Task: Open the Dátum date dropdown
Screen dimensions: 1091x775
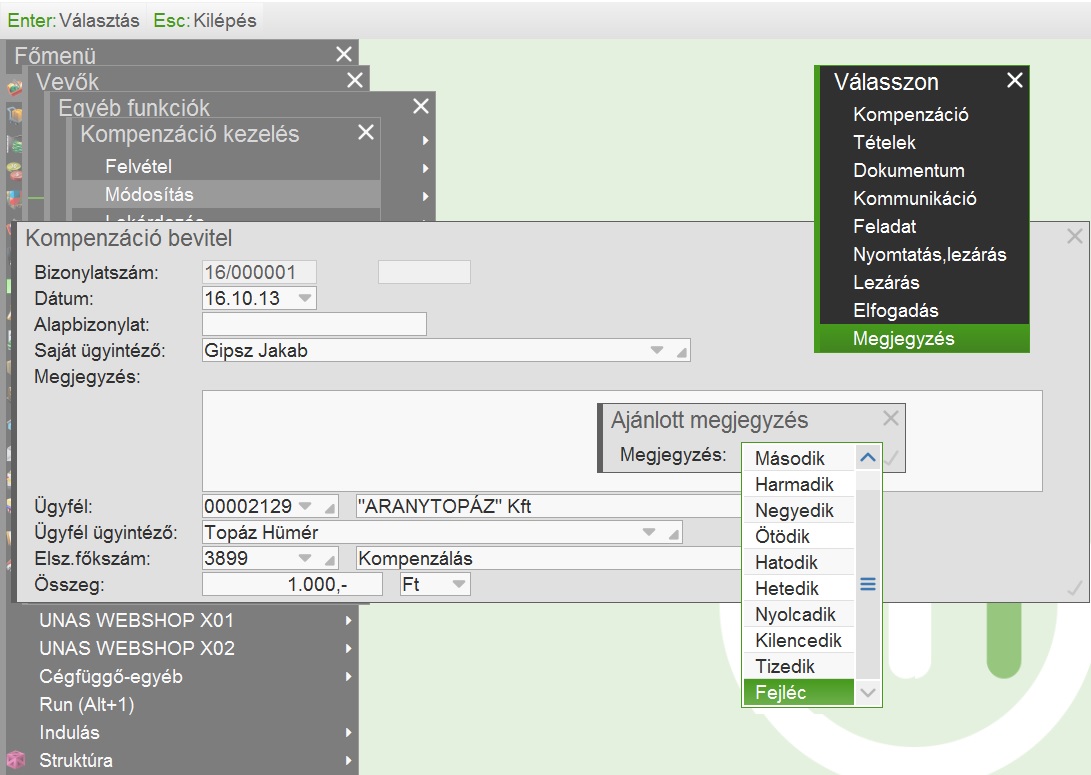Action: [305, 298]
